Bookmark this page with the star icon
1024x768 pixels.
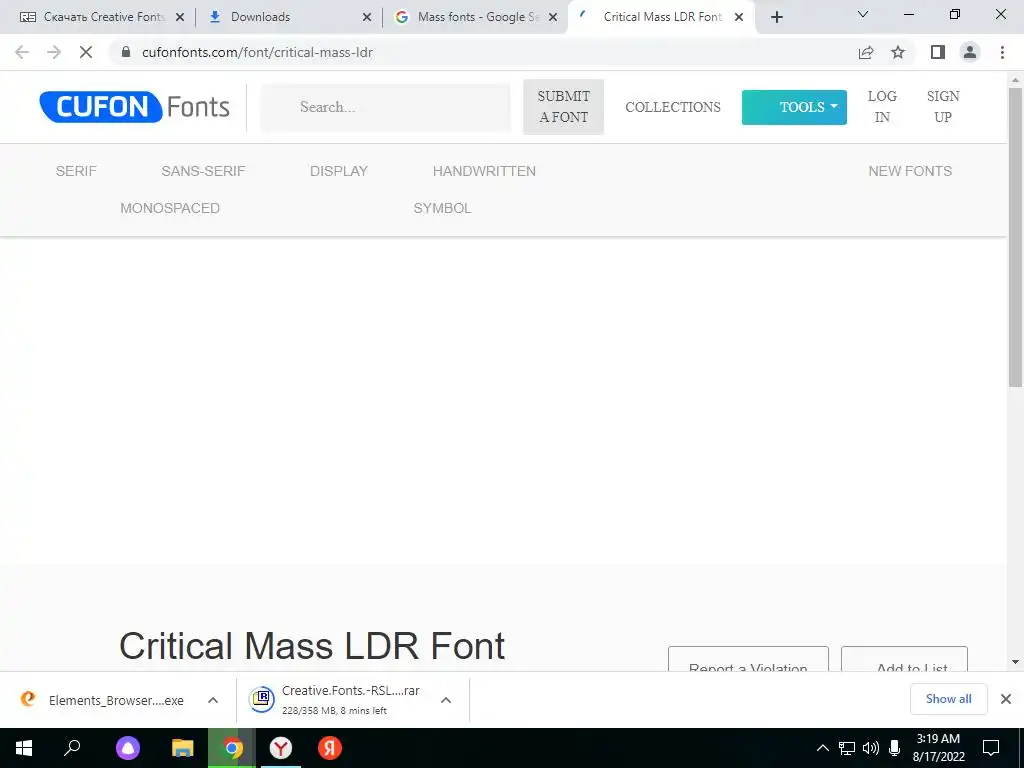898,52
